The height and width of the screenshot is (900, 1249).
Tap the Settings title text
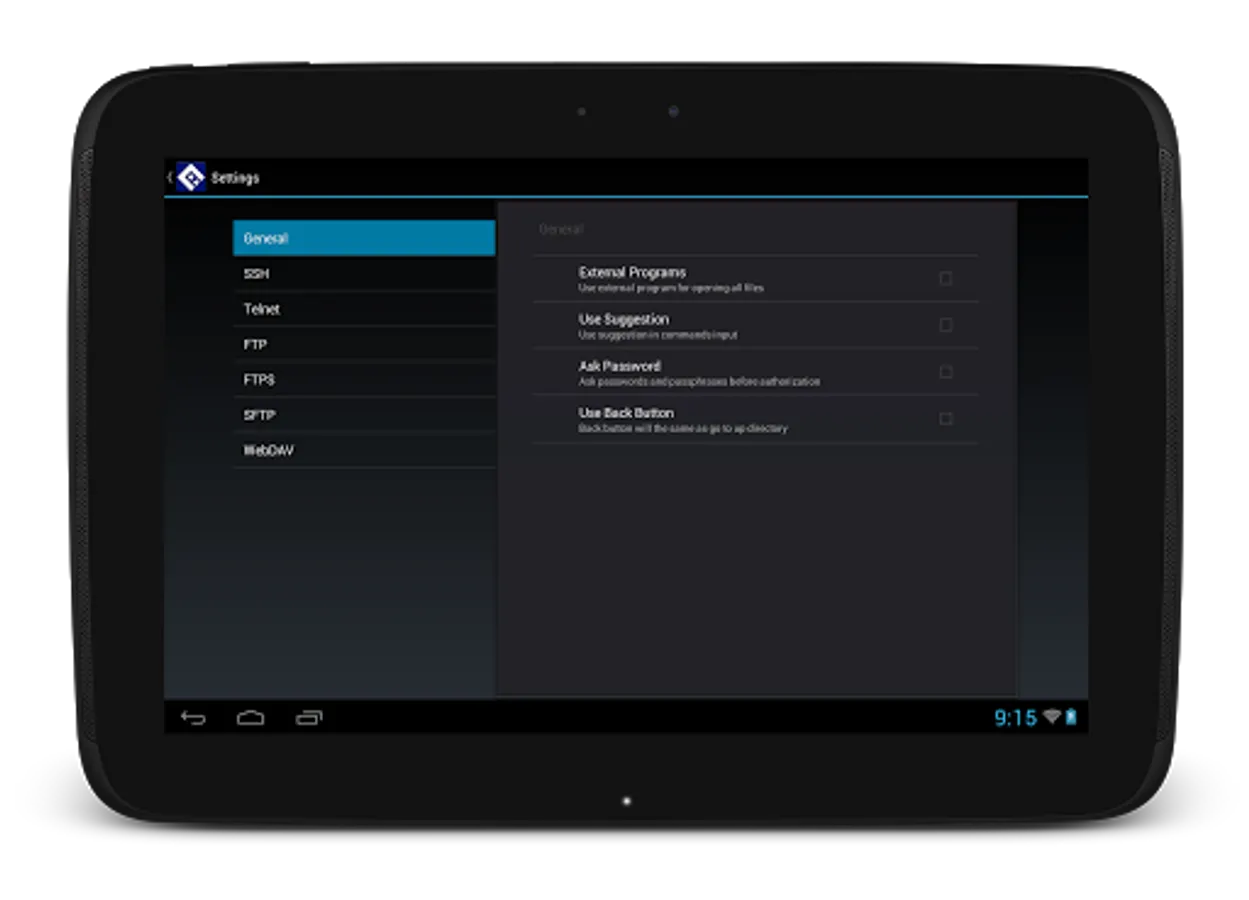[235, 178]
